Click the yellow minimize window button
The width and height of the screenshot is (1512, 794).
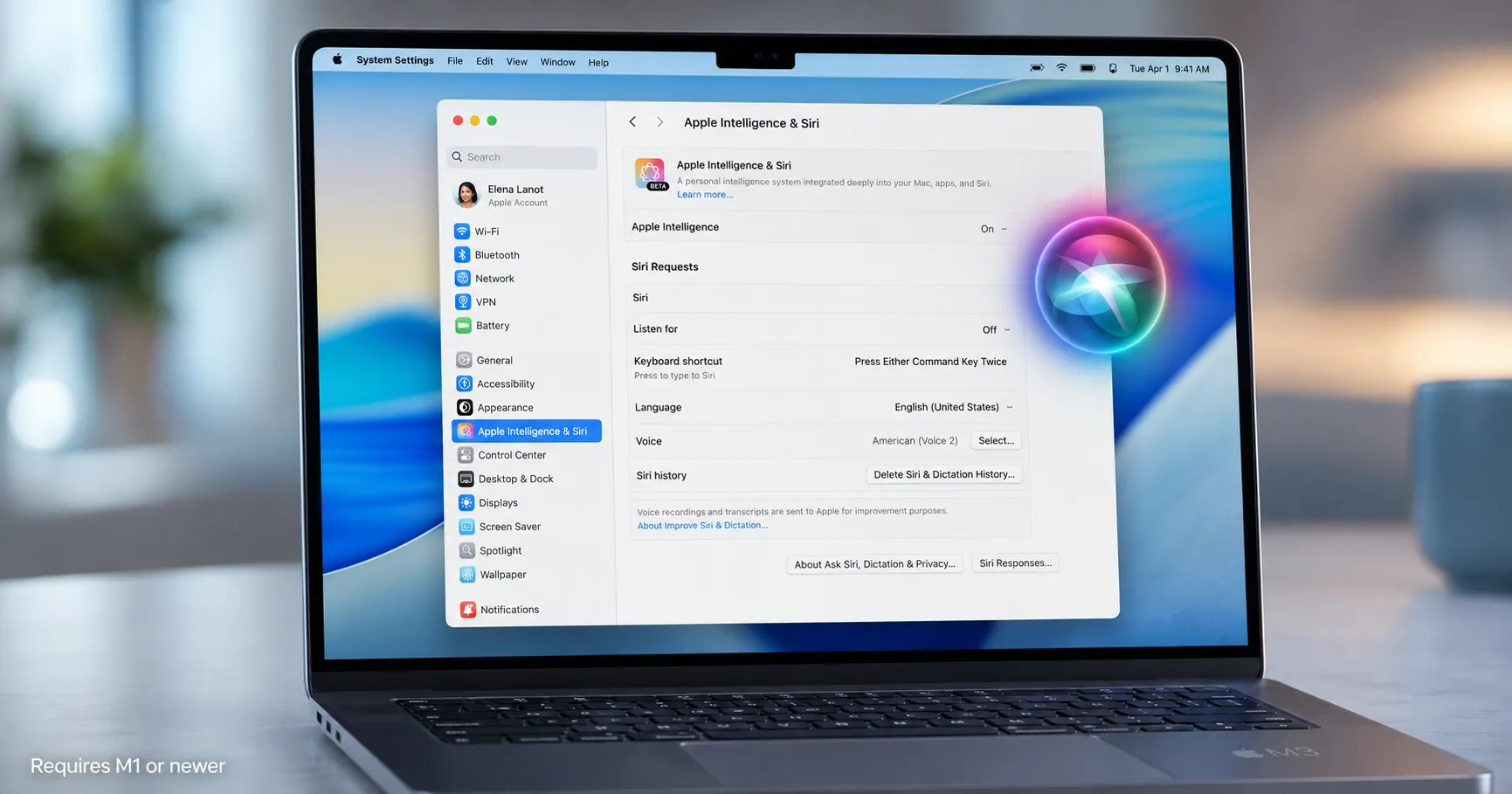(x=474, y=121)
